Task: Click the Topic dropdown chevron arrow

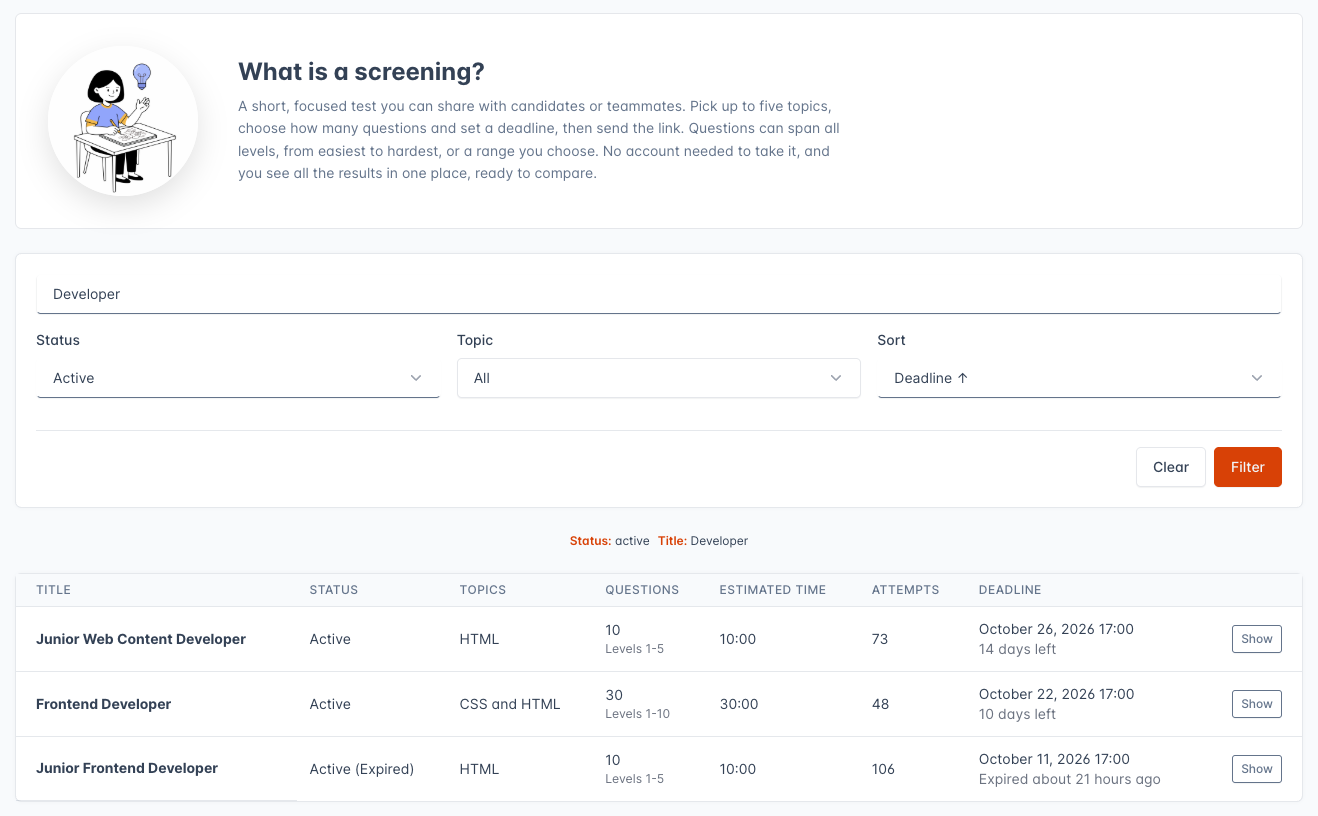Action: [836, 378]
